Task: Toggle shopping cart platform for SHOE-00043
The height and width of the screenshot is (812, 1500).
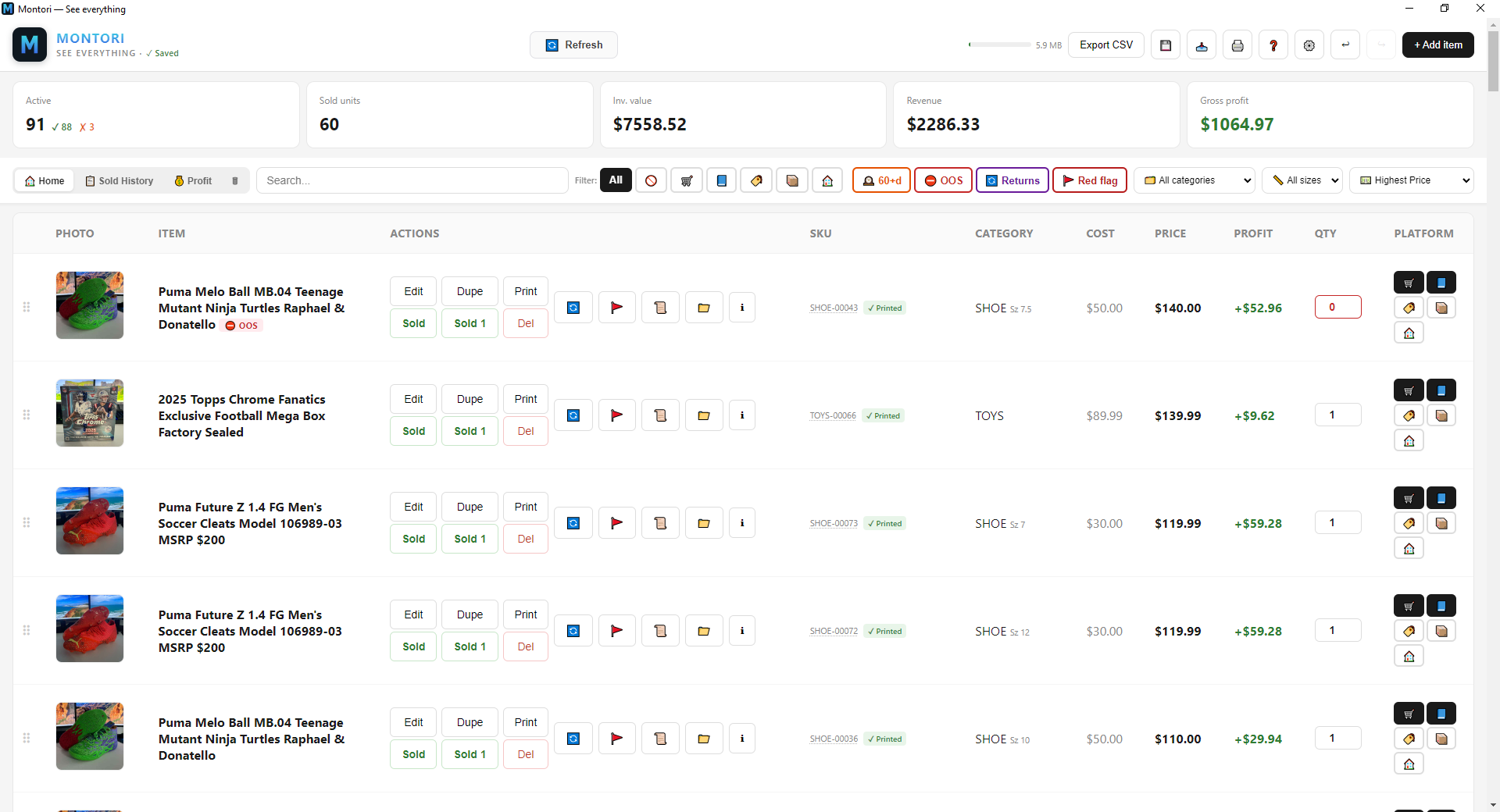Action: [1409, 283]
